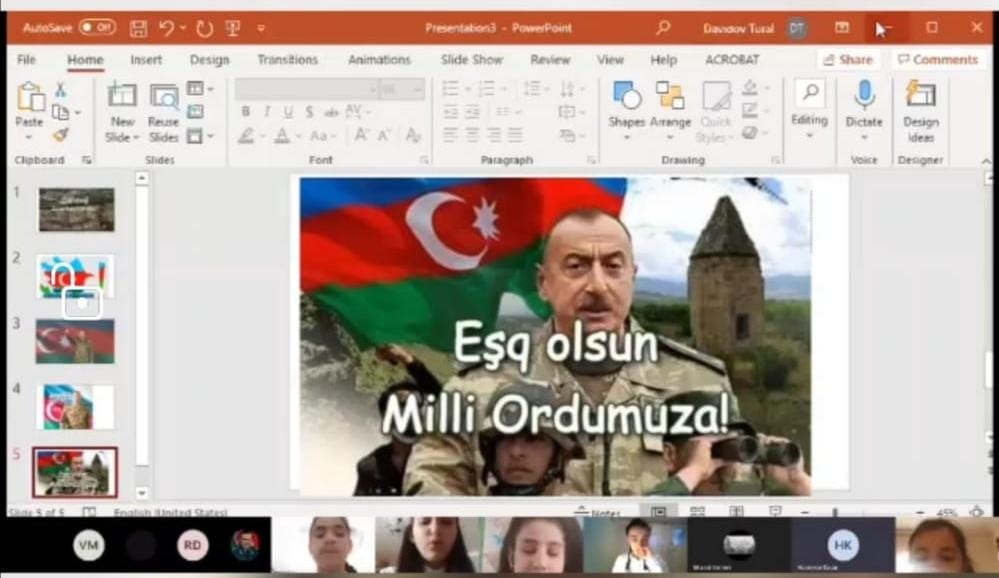Undo the last action with the Undo arrow icon
This screenshot has width=999, height=578.
(x=167, y=28)
